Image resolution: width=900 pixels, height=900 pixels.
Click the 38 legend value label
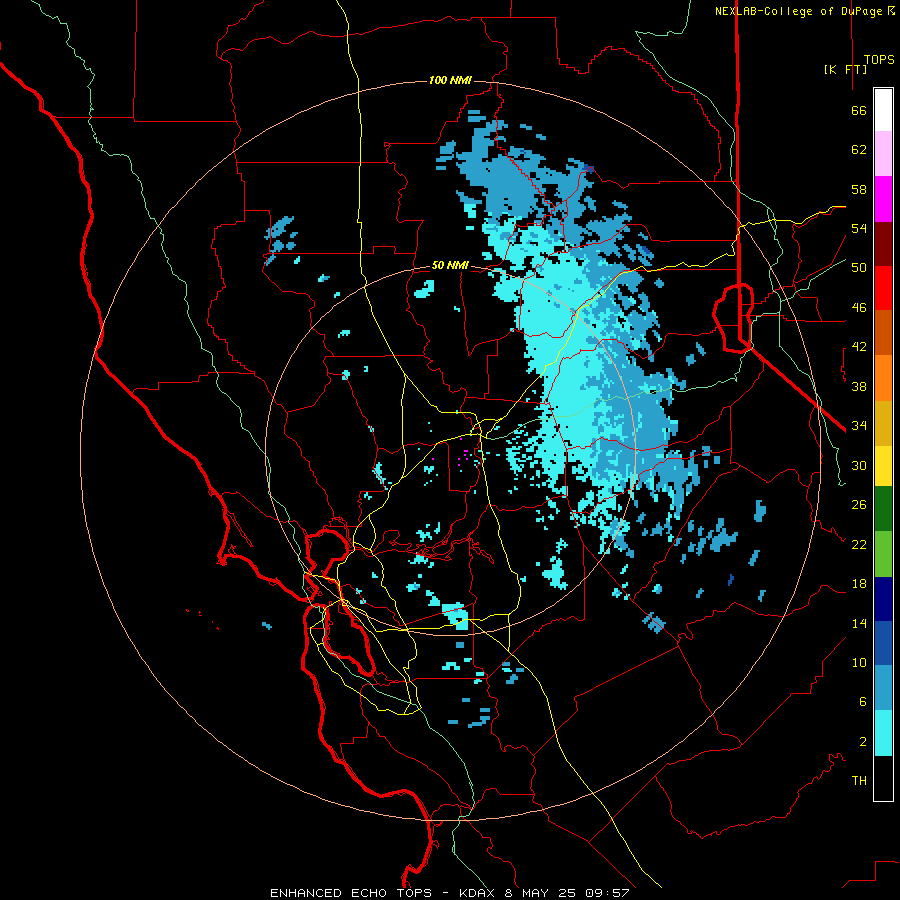[x=859, y=386]
